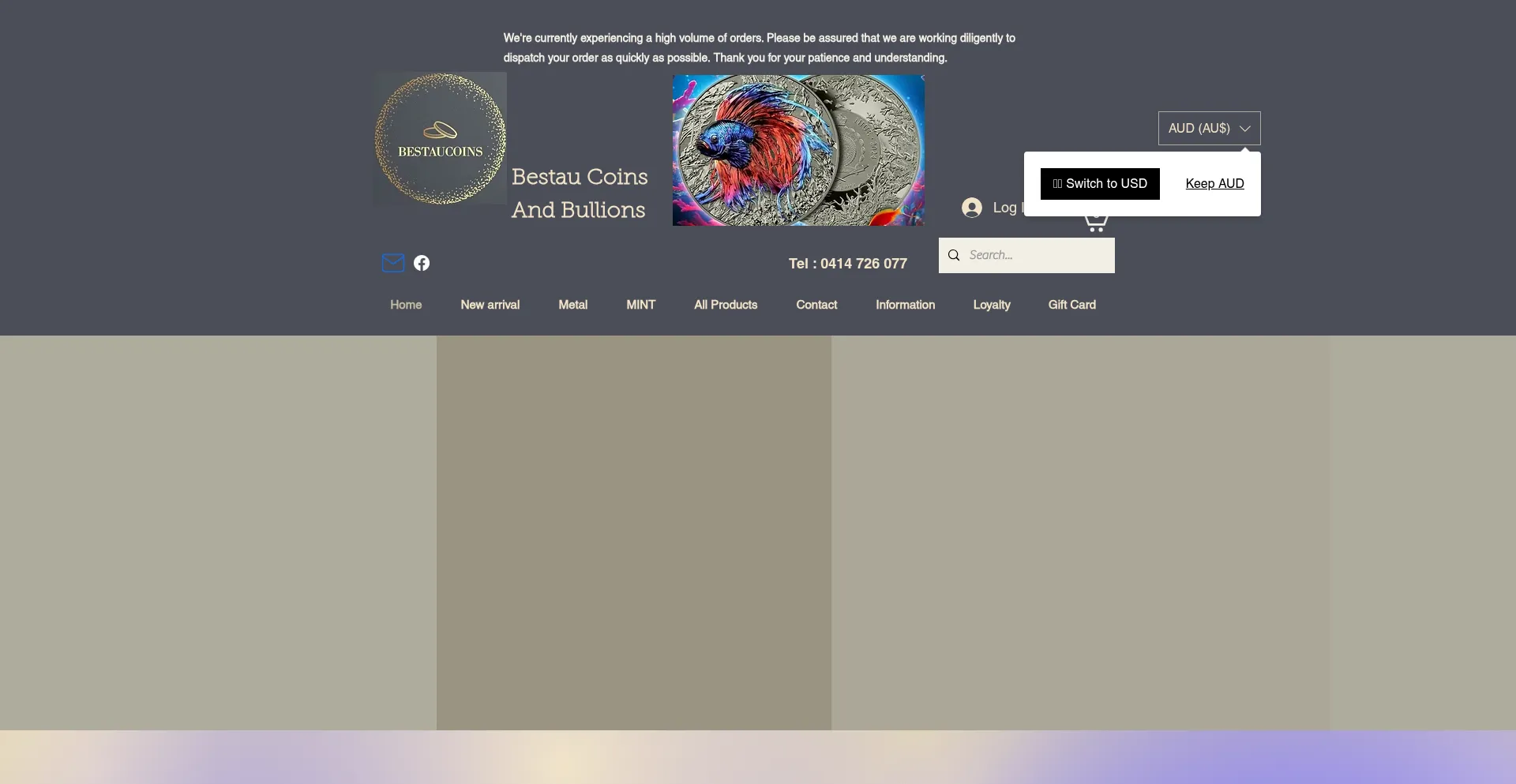Open the Bestau Coins logo
Screen dimensions: 1516x784
[439, 138]
